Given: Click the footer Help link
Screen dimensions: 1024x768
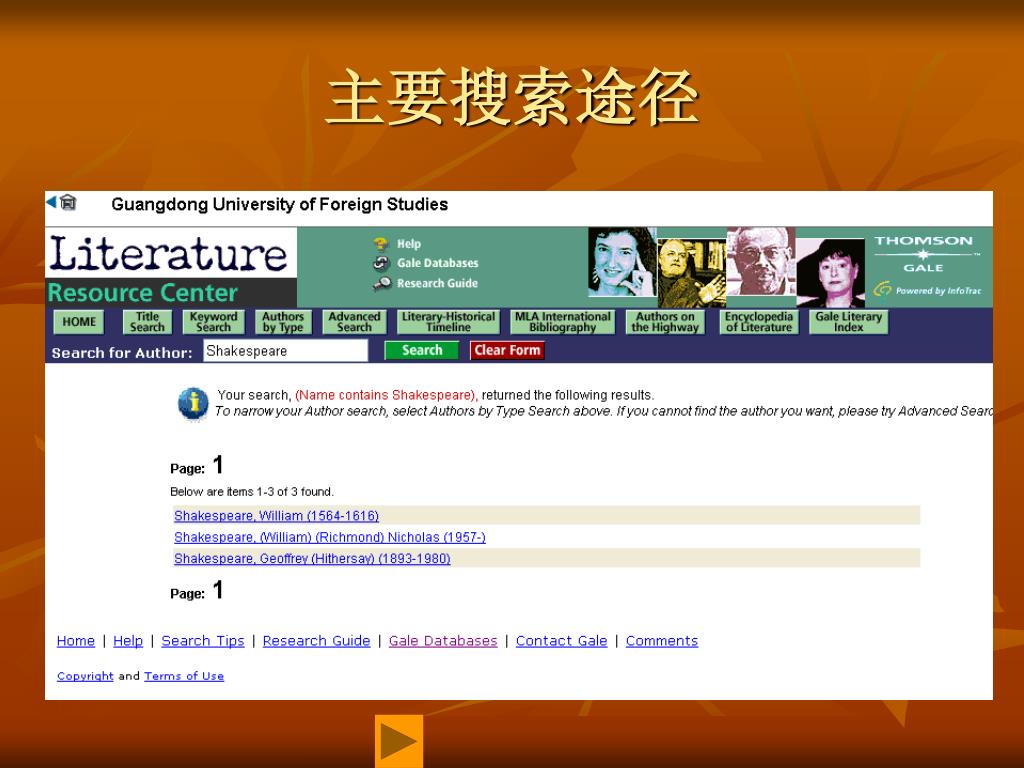Looking at the screenshot, I should click(128, 641).
